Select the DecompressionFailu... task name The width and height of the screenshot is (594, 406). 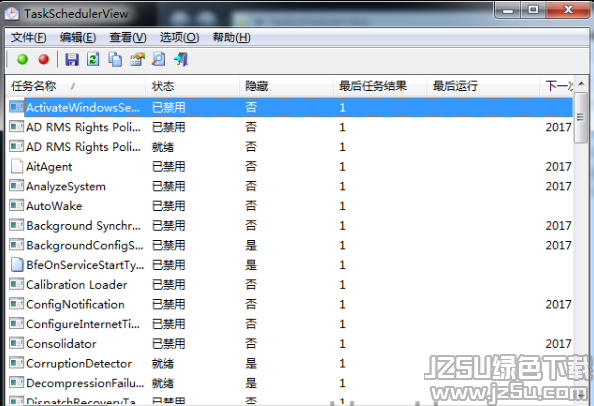[x=85, y=383]
